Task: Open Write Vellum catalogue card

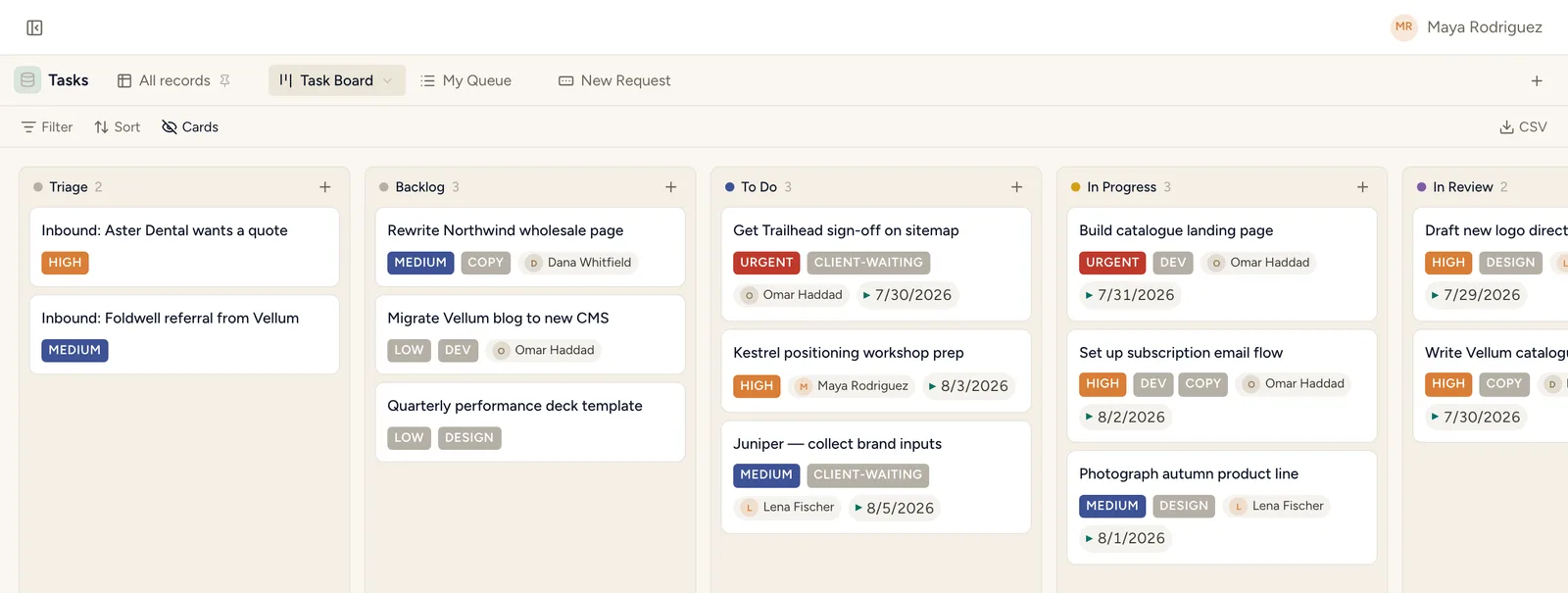Action: pyautogui.click(x=1491, y=386)
